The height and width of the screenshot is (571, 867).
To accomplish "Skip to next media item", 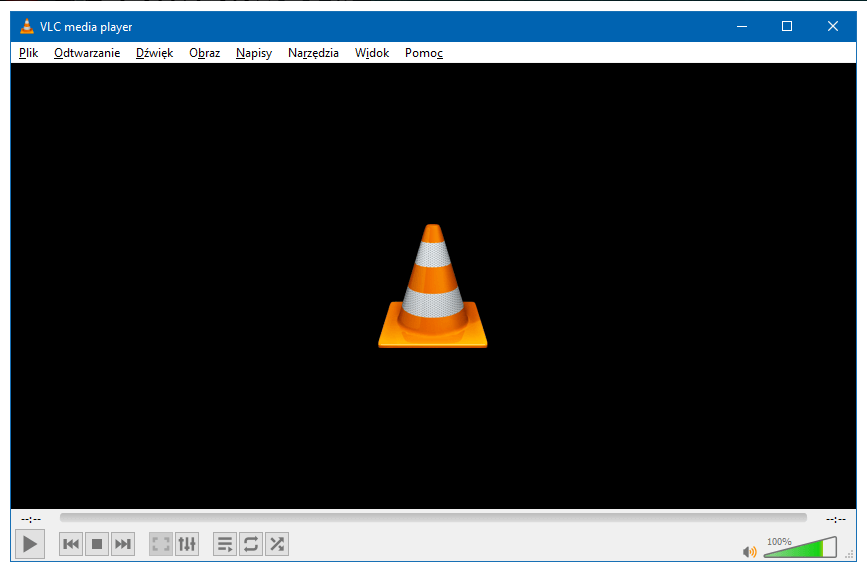I will (122, 544).
